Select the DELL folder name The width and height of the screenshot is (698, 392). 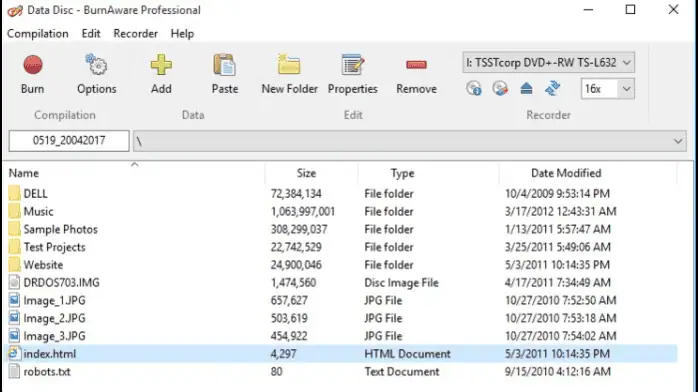[x=36, y=194]
